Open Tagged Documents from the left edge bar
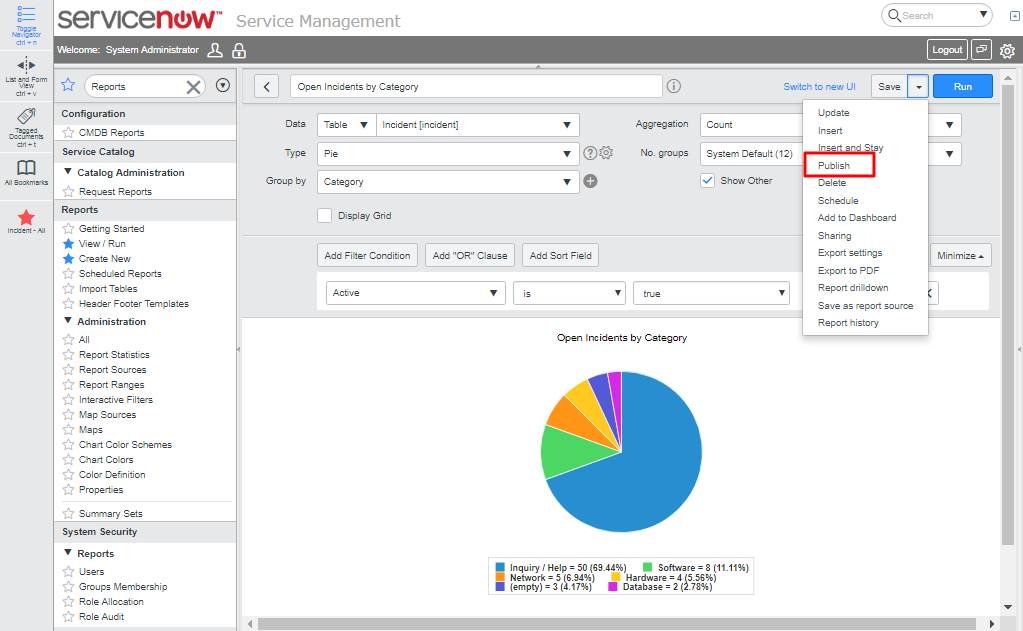The image size is (1023, 631). coord(27,118)
